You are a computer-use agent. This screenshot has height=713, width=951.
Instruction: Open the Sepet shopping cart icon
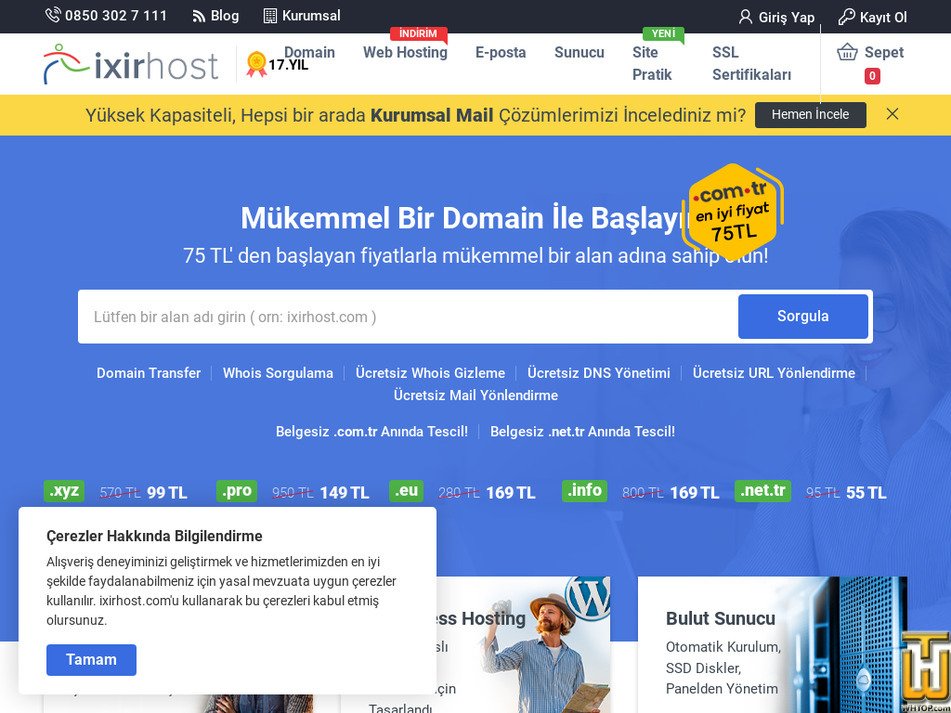(848, 52)
